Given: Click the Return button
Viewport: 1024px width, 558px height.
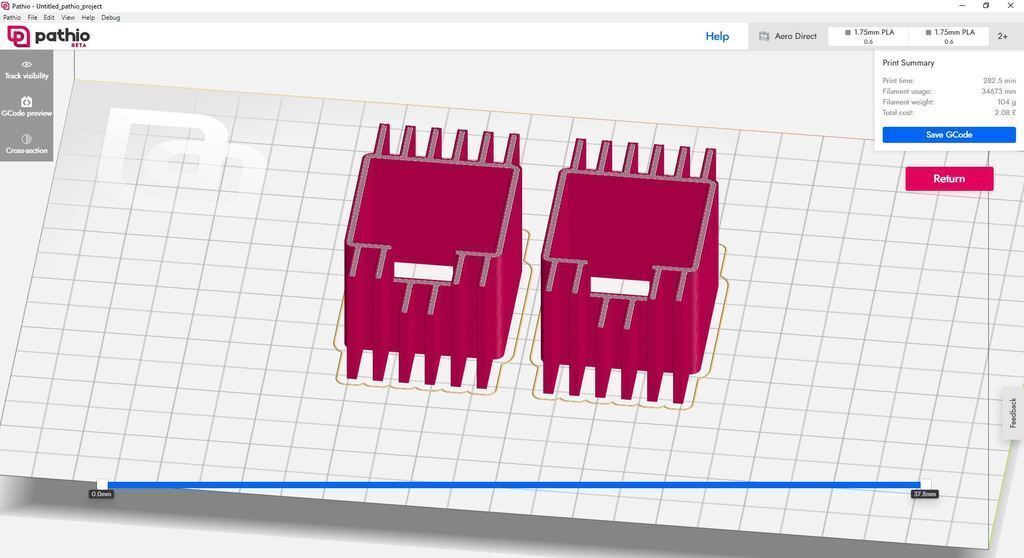Looking at the screenshot, I should pyautogui.click(x=949, y=178).
